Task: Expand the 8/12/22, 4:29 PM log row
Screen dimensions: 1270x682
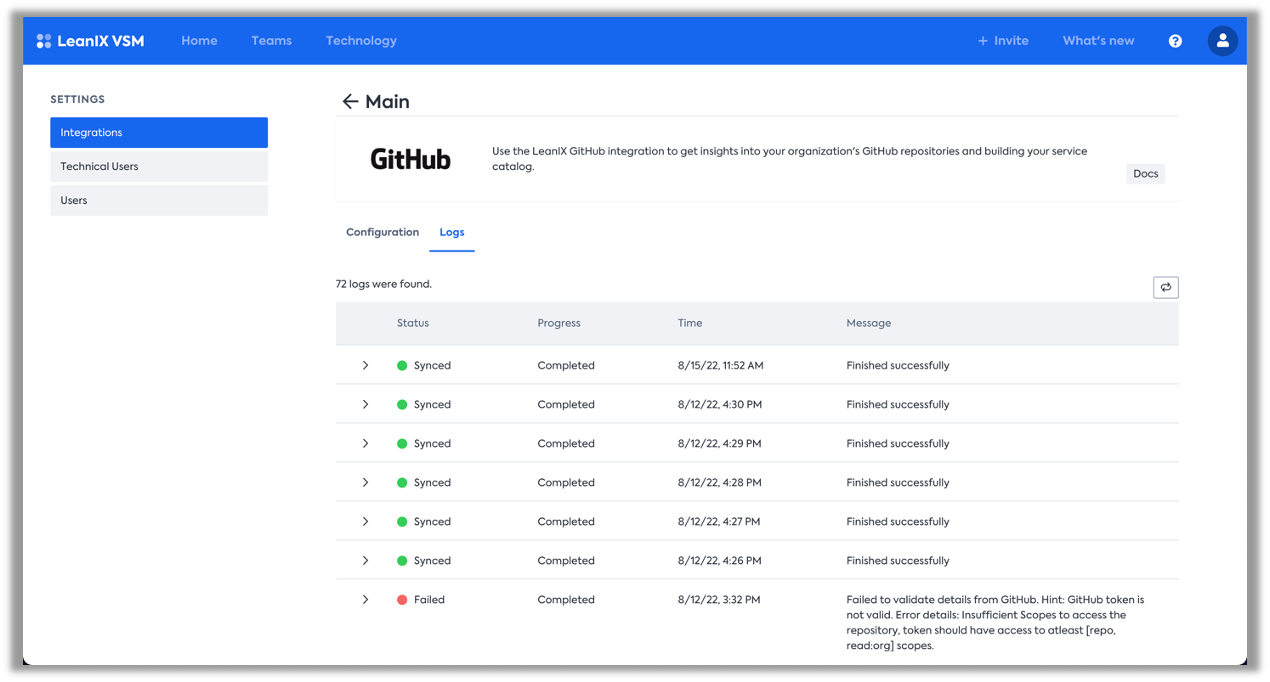Action: 365,444
